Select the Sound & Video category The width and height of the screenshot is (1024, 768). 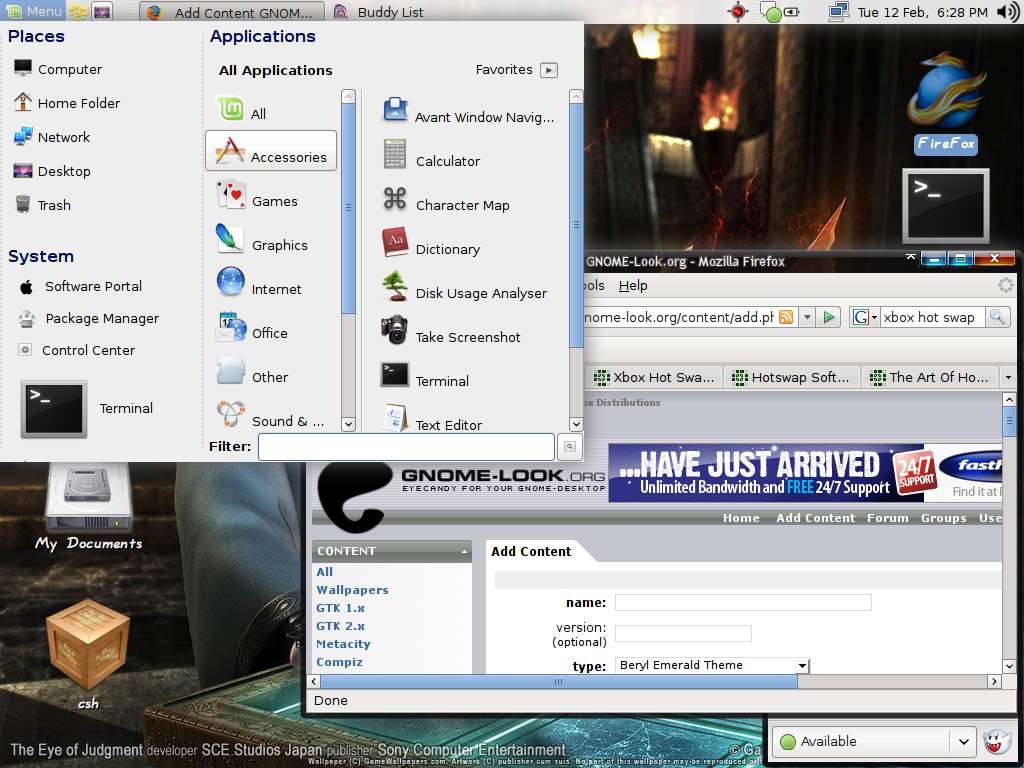pos(270,415)
